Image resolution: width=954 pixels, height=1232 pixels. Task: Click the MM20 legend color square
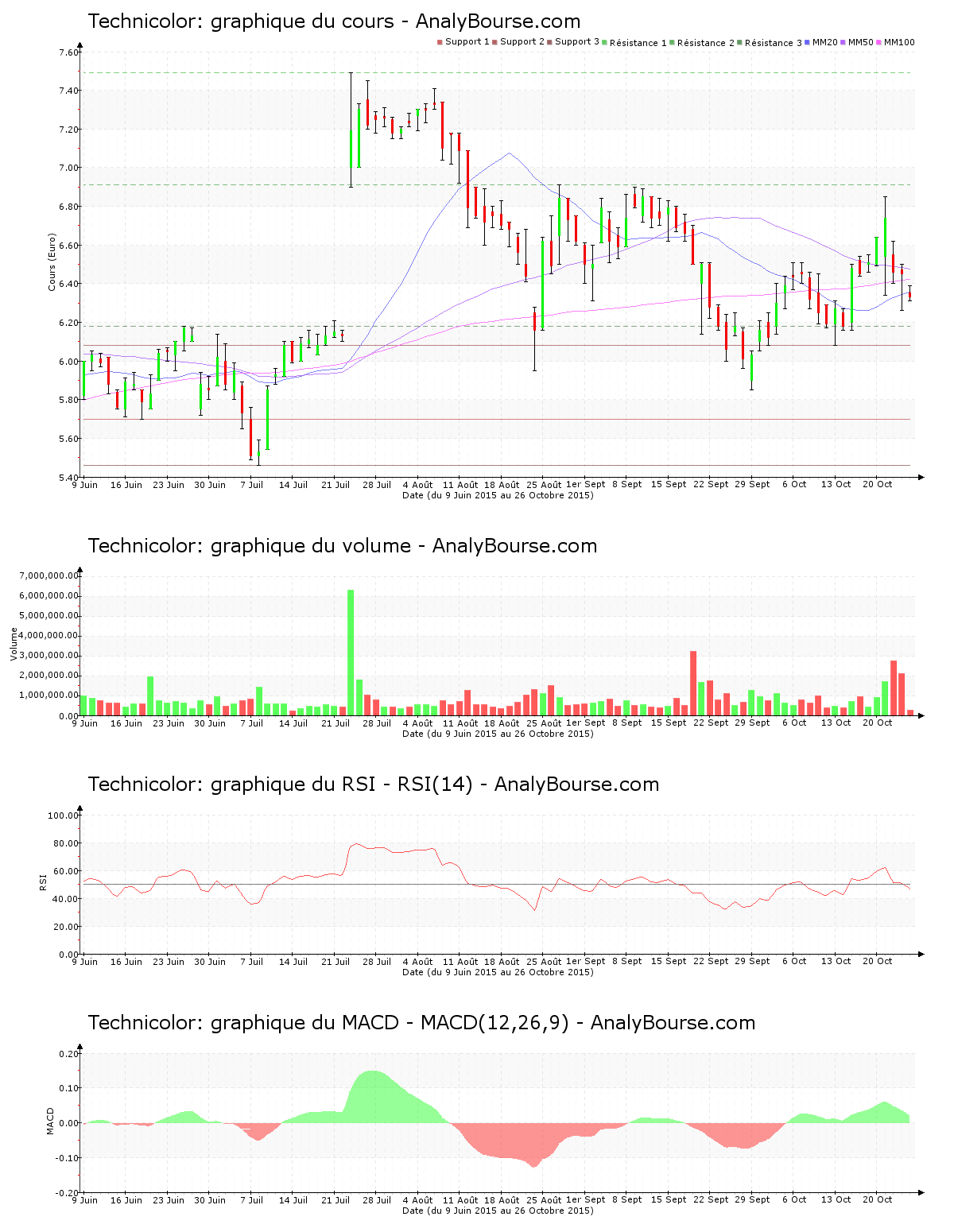pyautogui.click(x=808, y=42)
